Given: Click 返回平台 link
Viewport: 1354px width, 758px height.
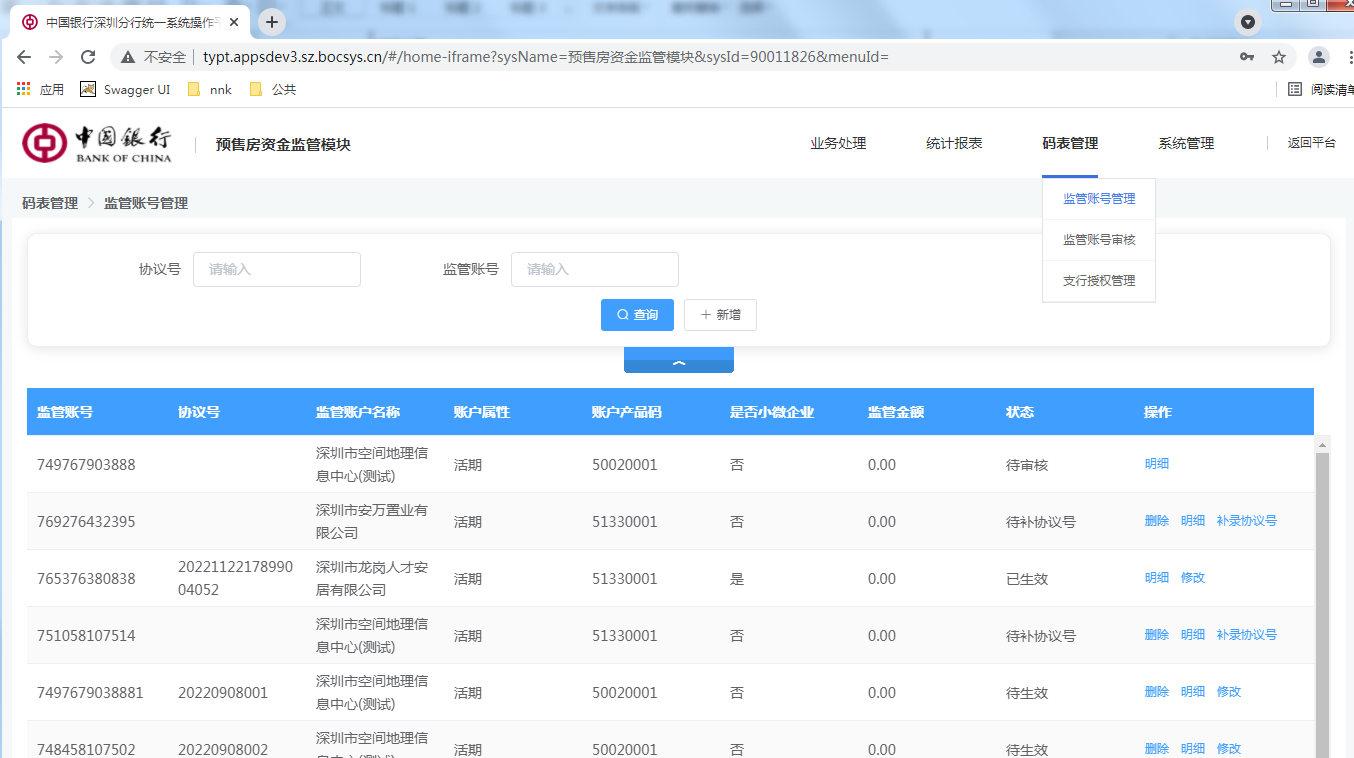Looking at the screenshot, I should coord(1312,143).
